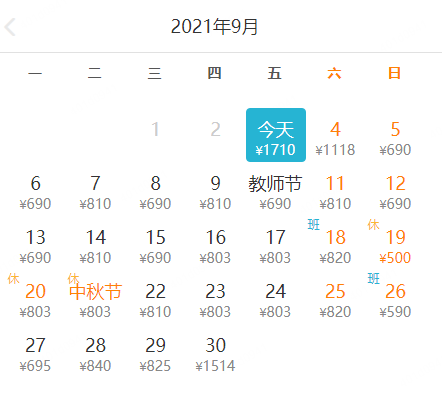Click the 三 Wednesday column header
The height and width of the screenshot is (403, 442).
tap(155, 73)
